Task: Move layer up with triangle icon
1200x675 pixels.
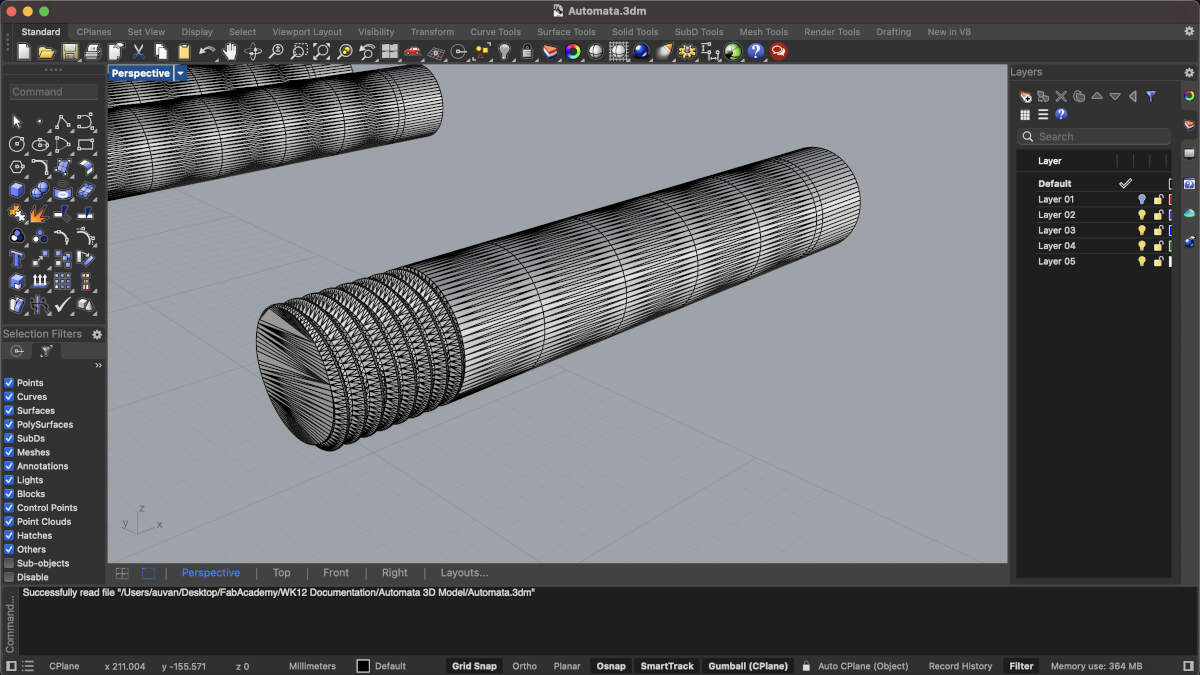Action: (1097, 96)
